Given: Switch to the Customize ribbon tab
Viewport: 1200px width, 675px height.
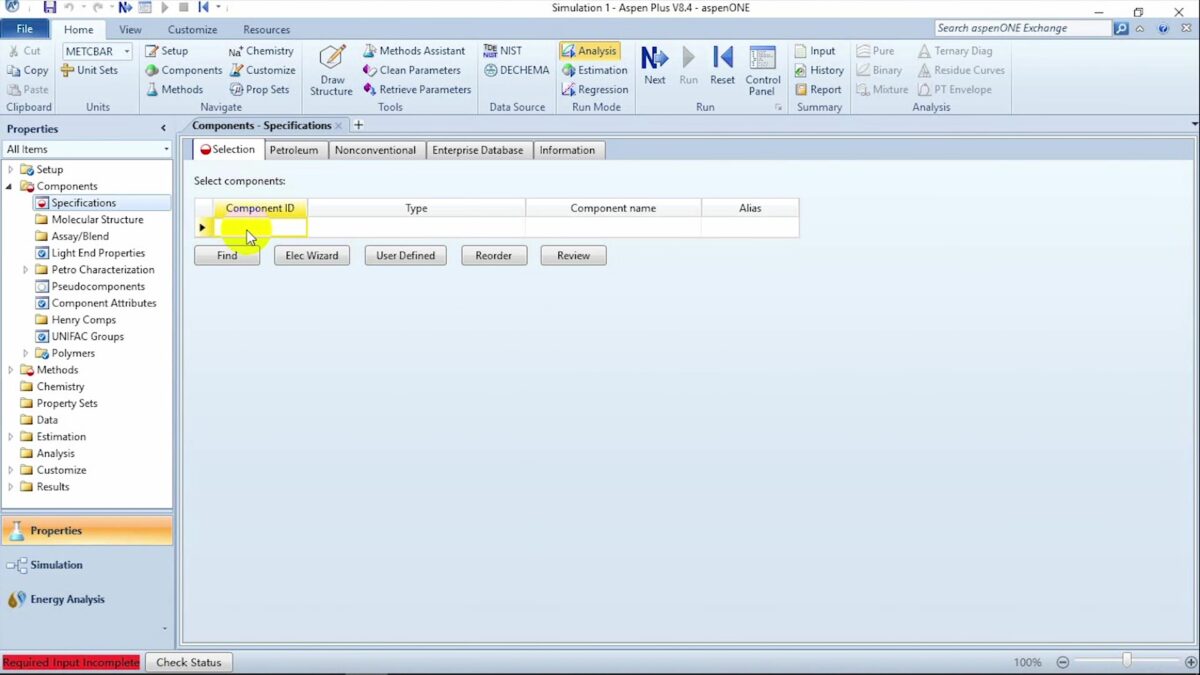Looking at the screenshot, I should 192,30.
